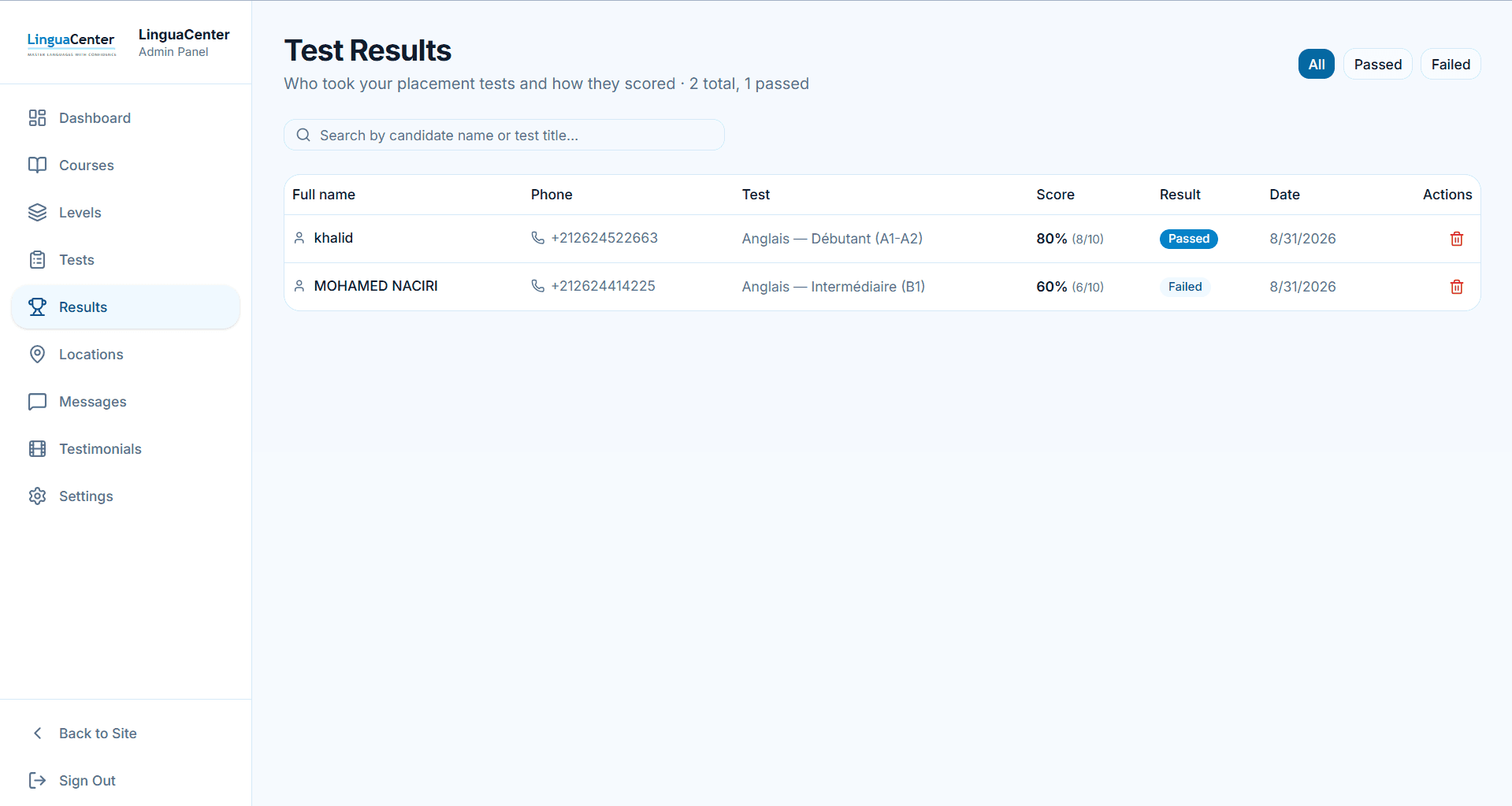
Task: Click the Passed badge in khalid's row
Action: tap(1188, 239)
